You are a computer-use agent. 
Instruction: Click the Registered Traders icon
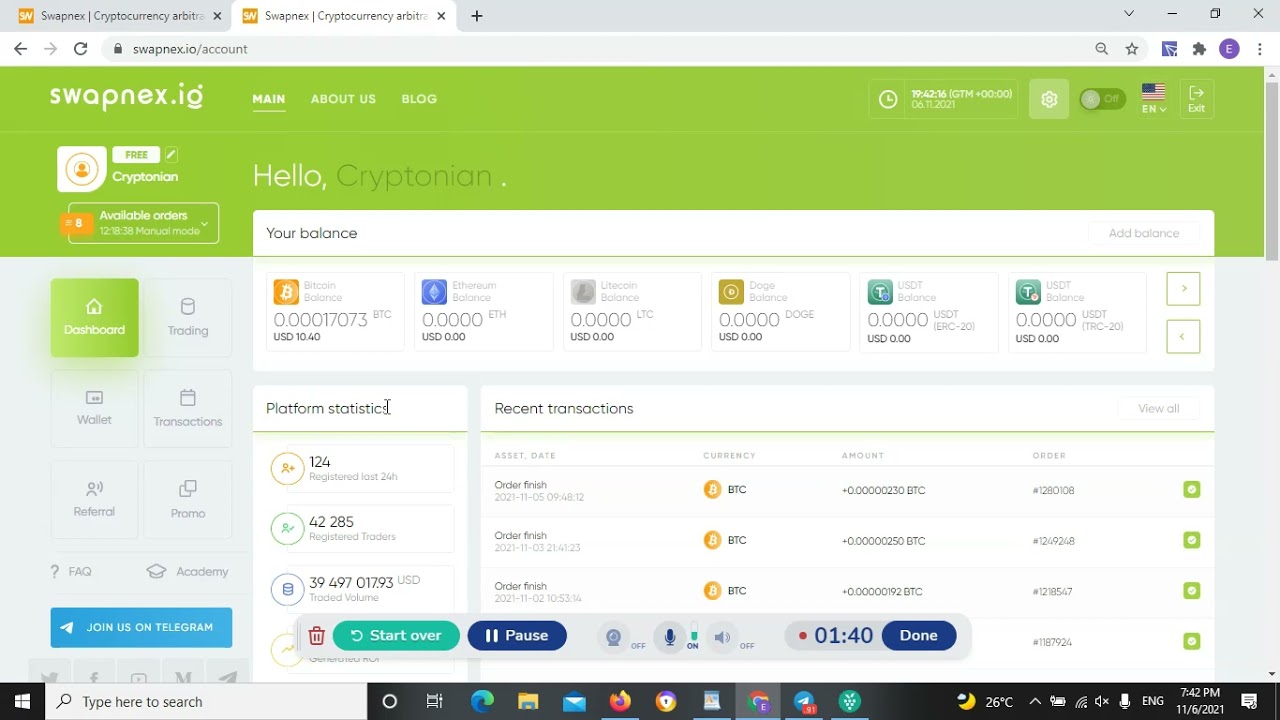pyautogui.click(x=287, y=528)
